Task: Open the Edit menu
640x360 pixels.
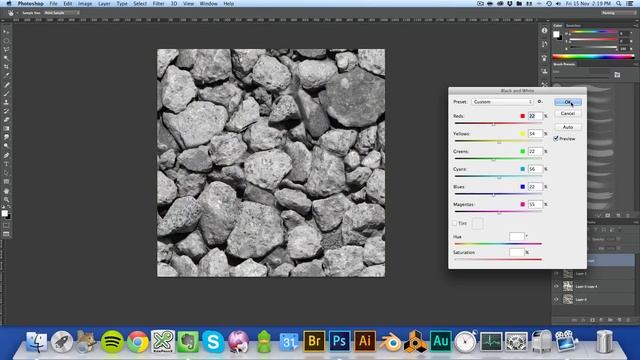Action: point(68,4)
